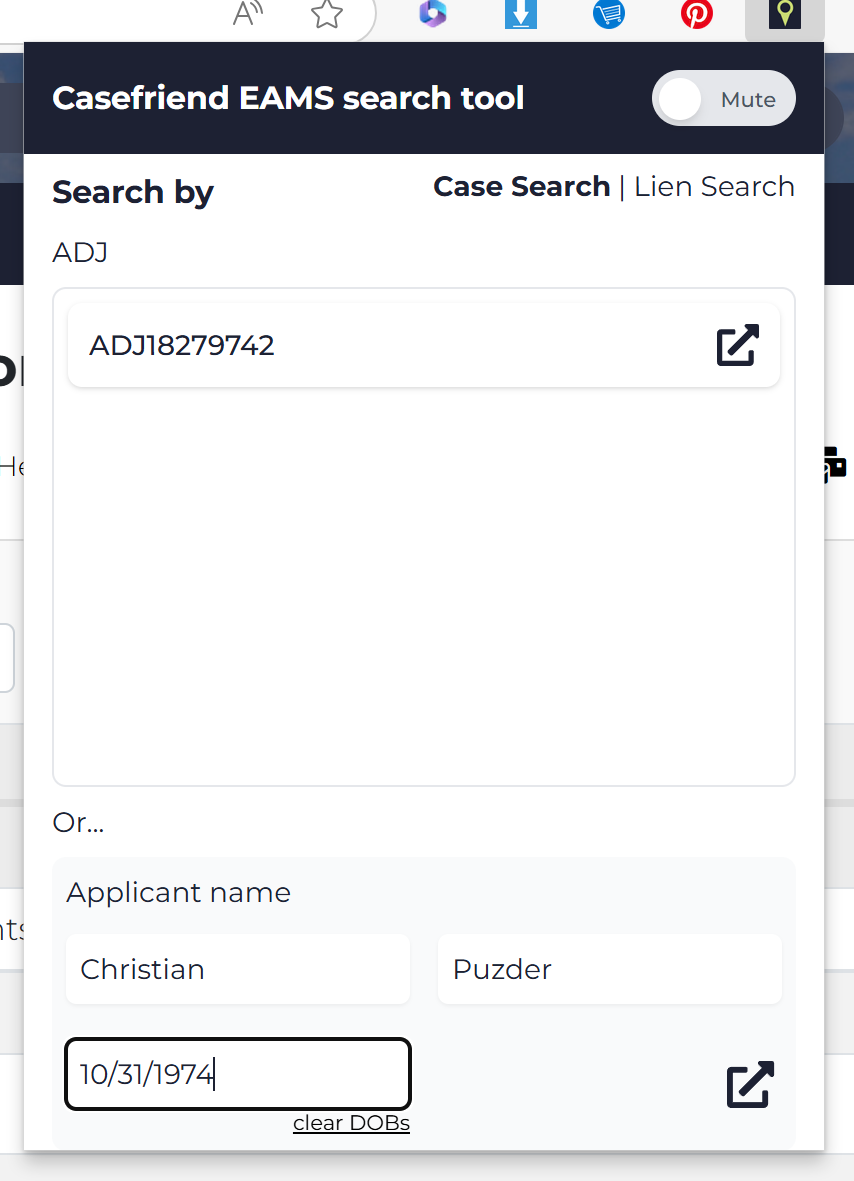
Task: Click the print icon behind the popup
Action: (836, 465)
